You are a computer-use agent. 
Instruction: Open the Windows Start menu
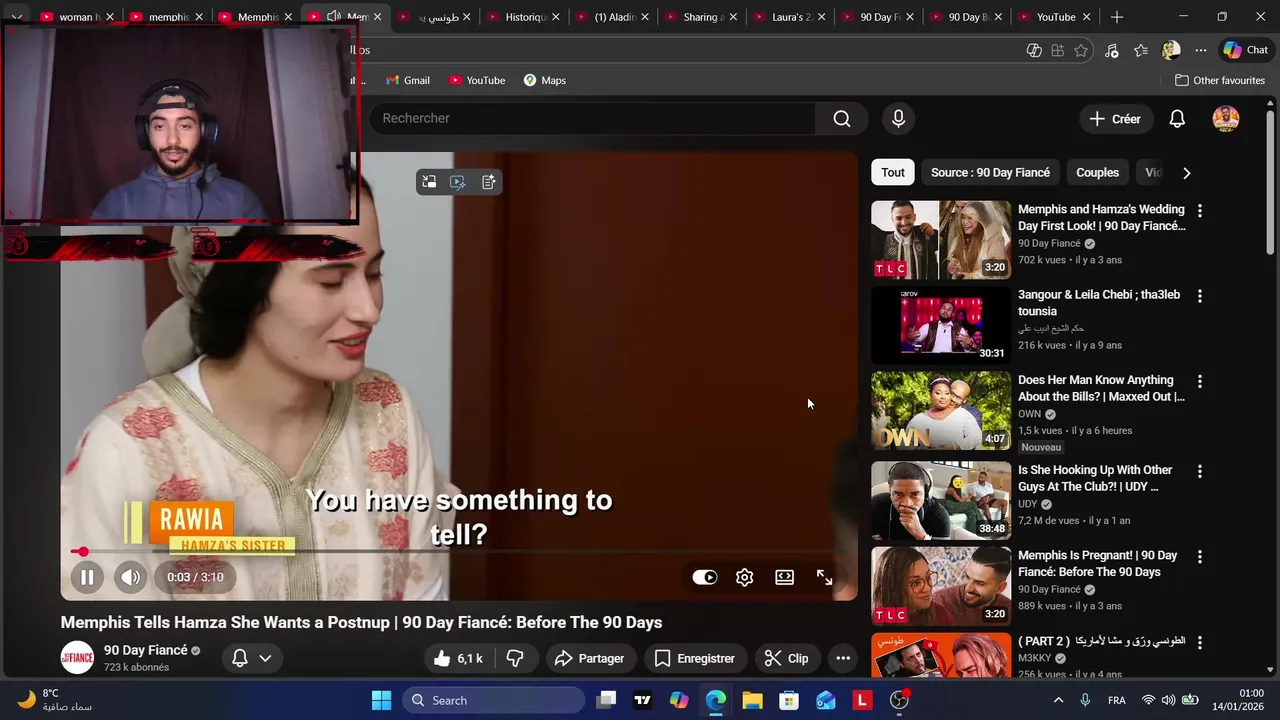point(382,700)
